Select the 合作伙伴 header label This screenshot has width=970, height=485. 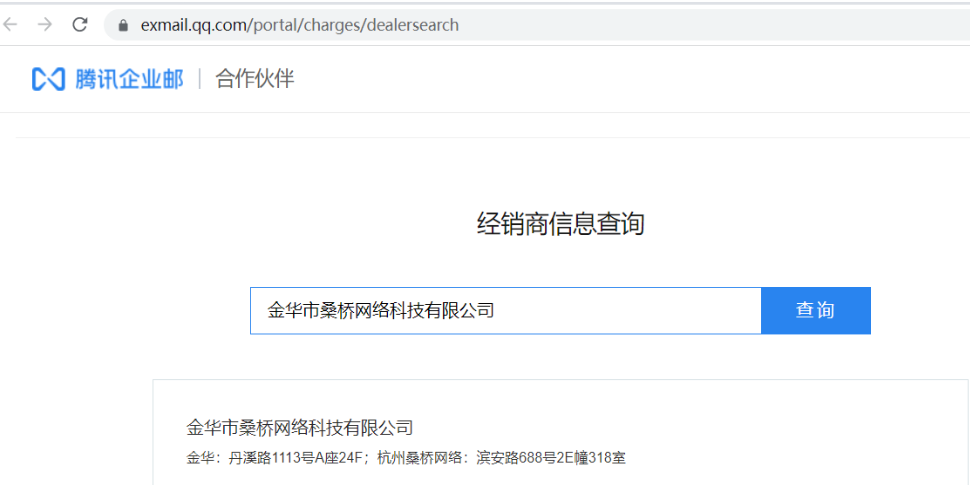tap(255, 79)
